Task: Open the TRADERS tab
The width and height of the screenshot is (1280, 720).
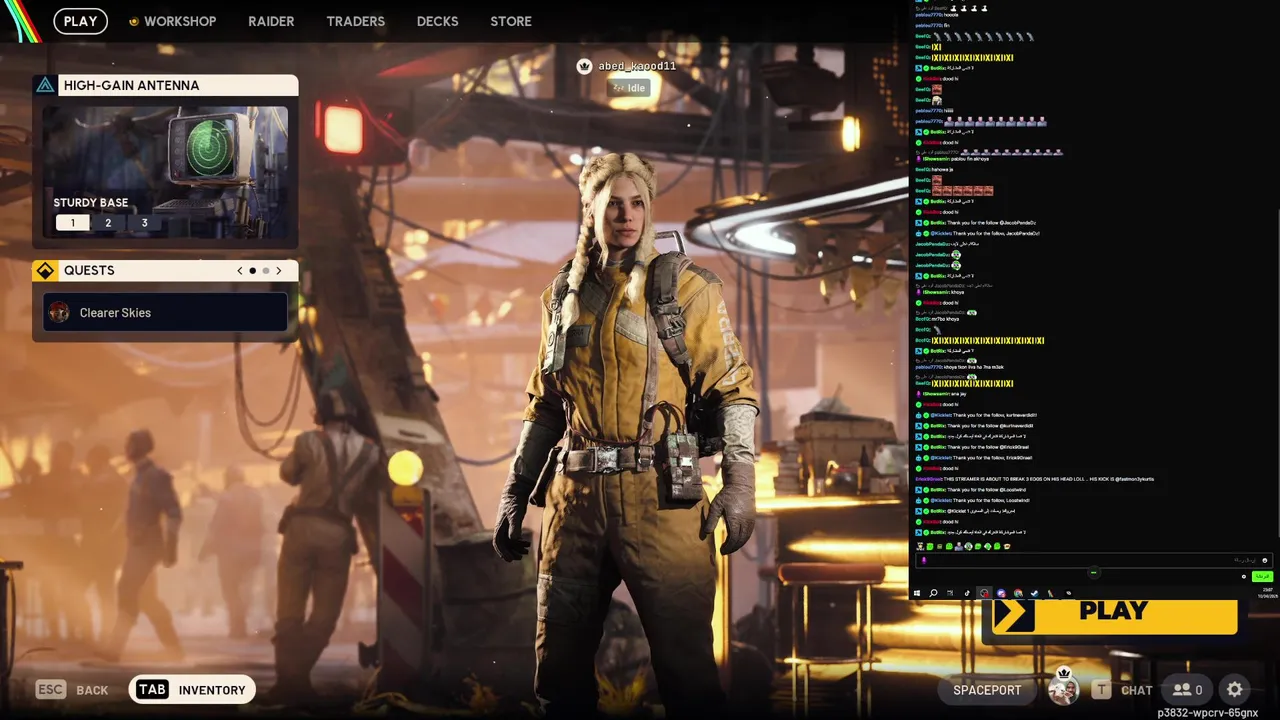Action: click(355, 21)
